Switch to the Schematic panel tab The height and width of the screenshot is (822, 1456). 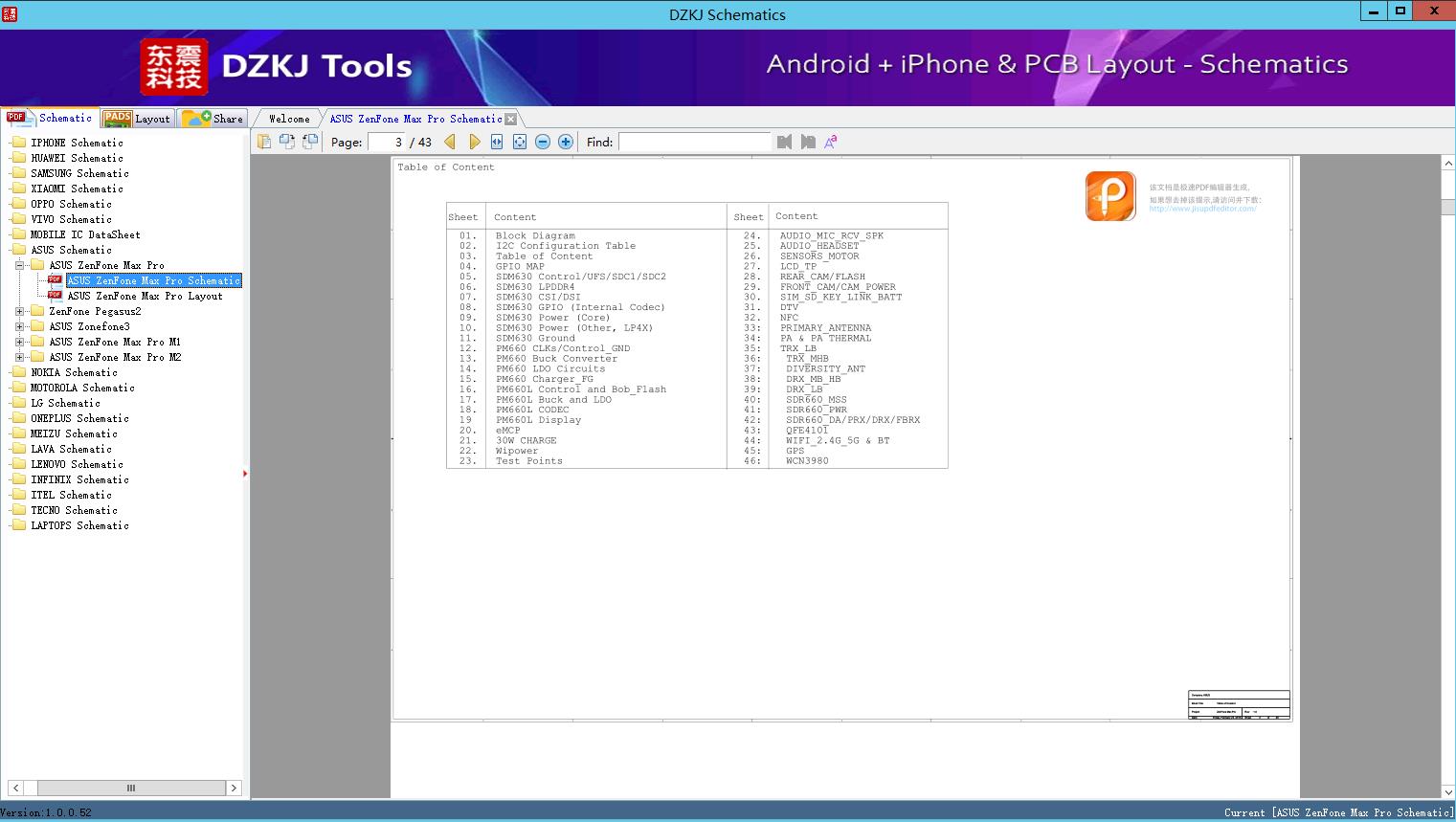point(50,118)
